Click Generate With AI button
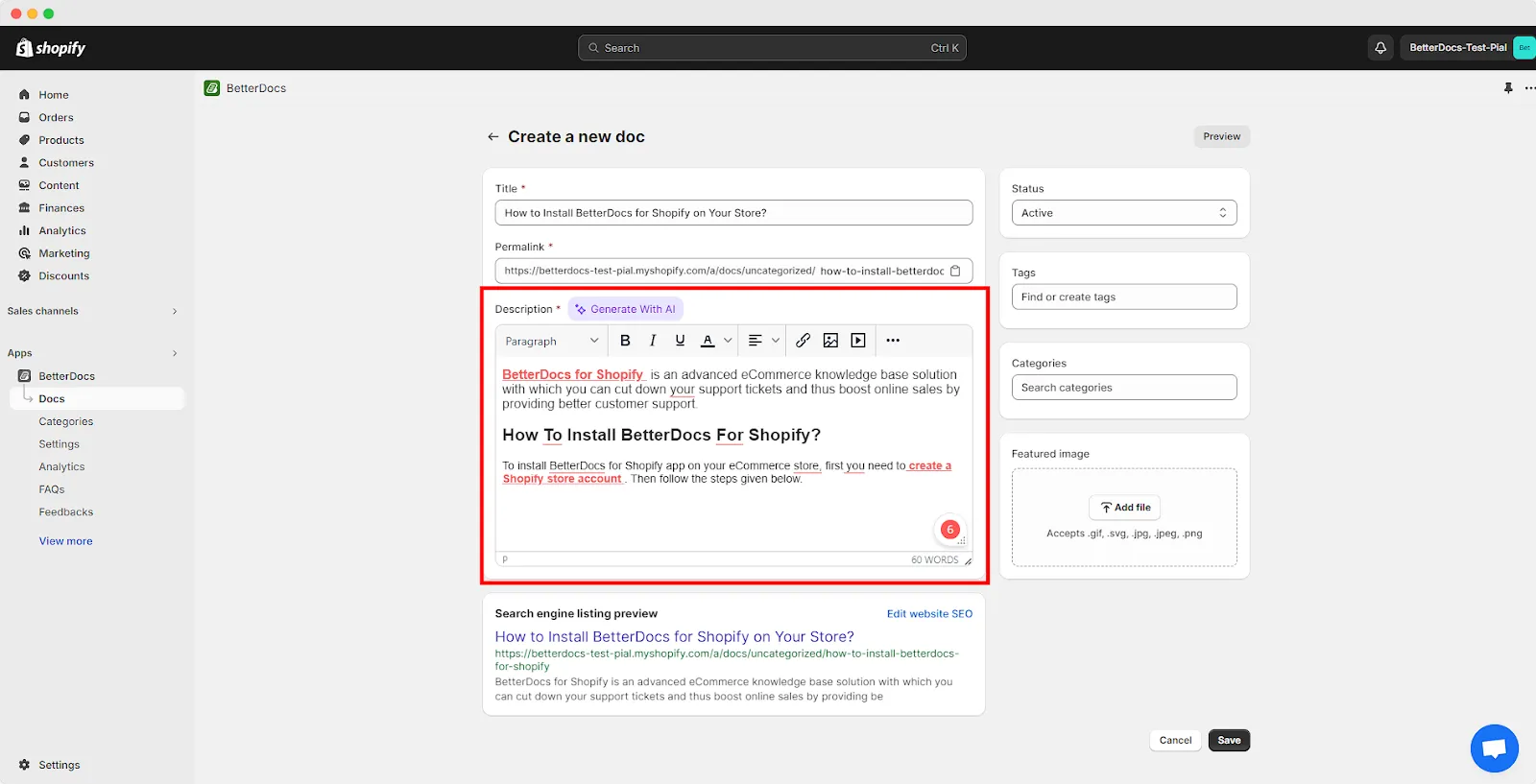Viewport: 1536px width, 784px height. tap(626, 309)
